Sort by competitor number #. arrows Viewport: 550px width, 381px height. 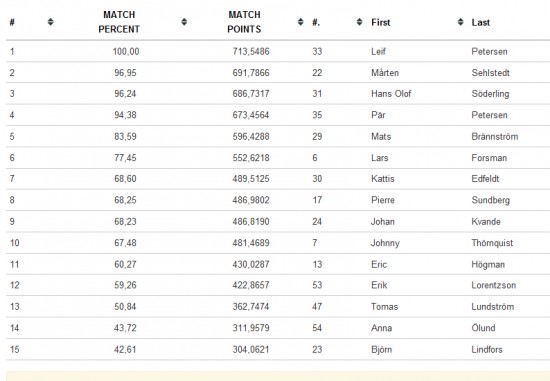[x=359, y=22]
